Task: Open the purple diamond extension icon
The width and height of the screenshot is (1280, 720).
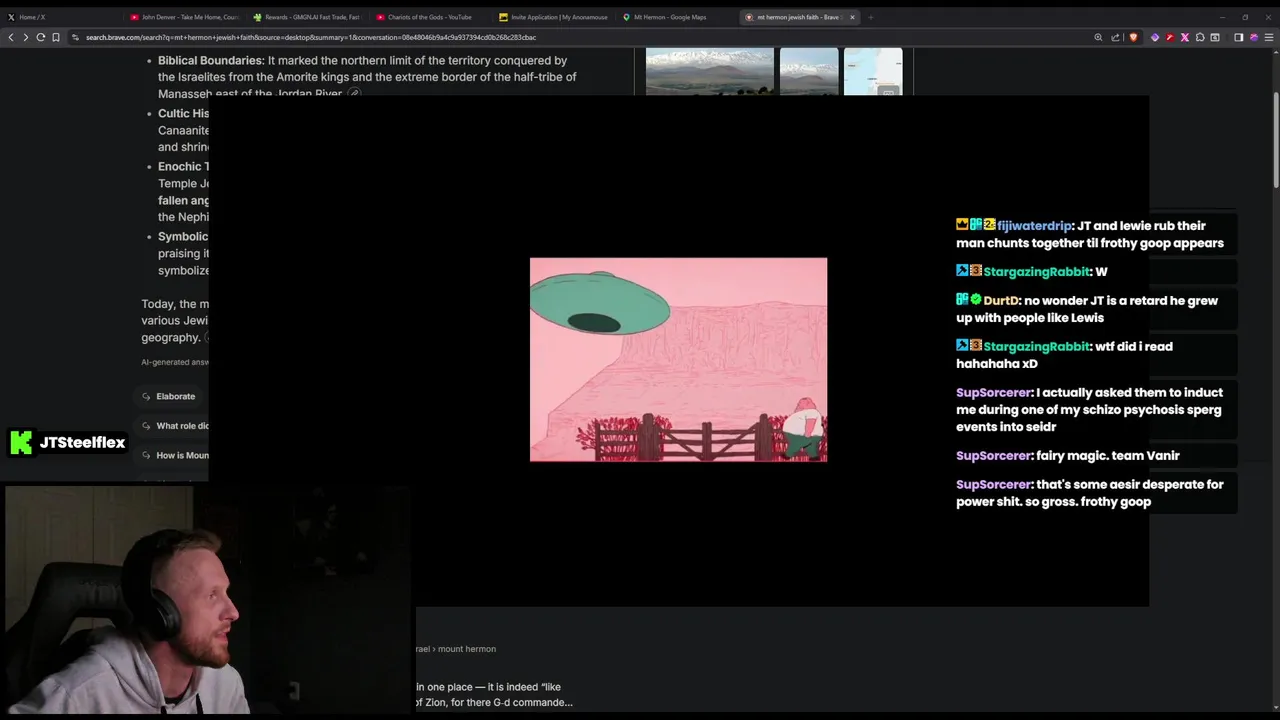Action: (1155, 37)
